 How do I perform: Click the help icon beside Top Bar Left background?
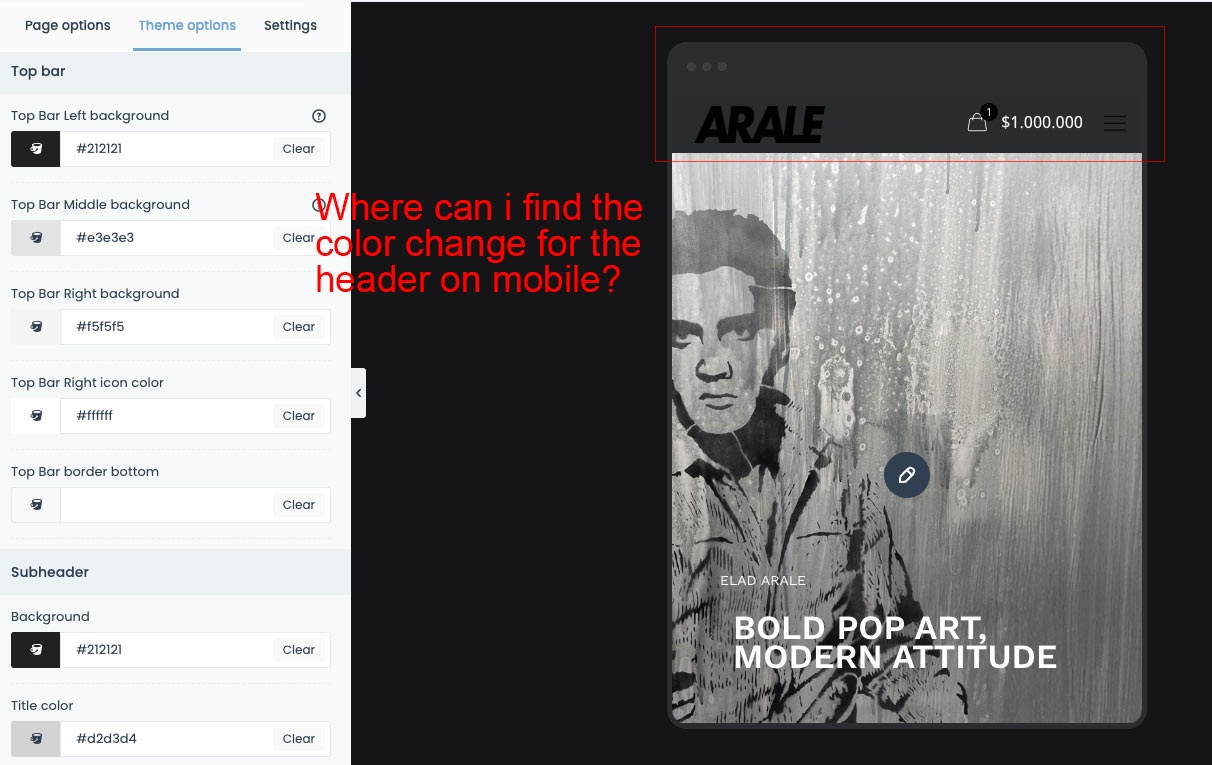(x=319, y=116)
